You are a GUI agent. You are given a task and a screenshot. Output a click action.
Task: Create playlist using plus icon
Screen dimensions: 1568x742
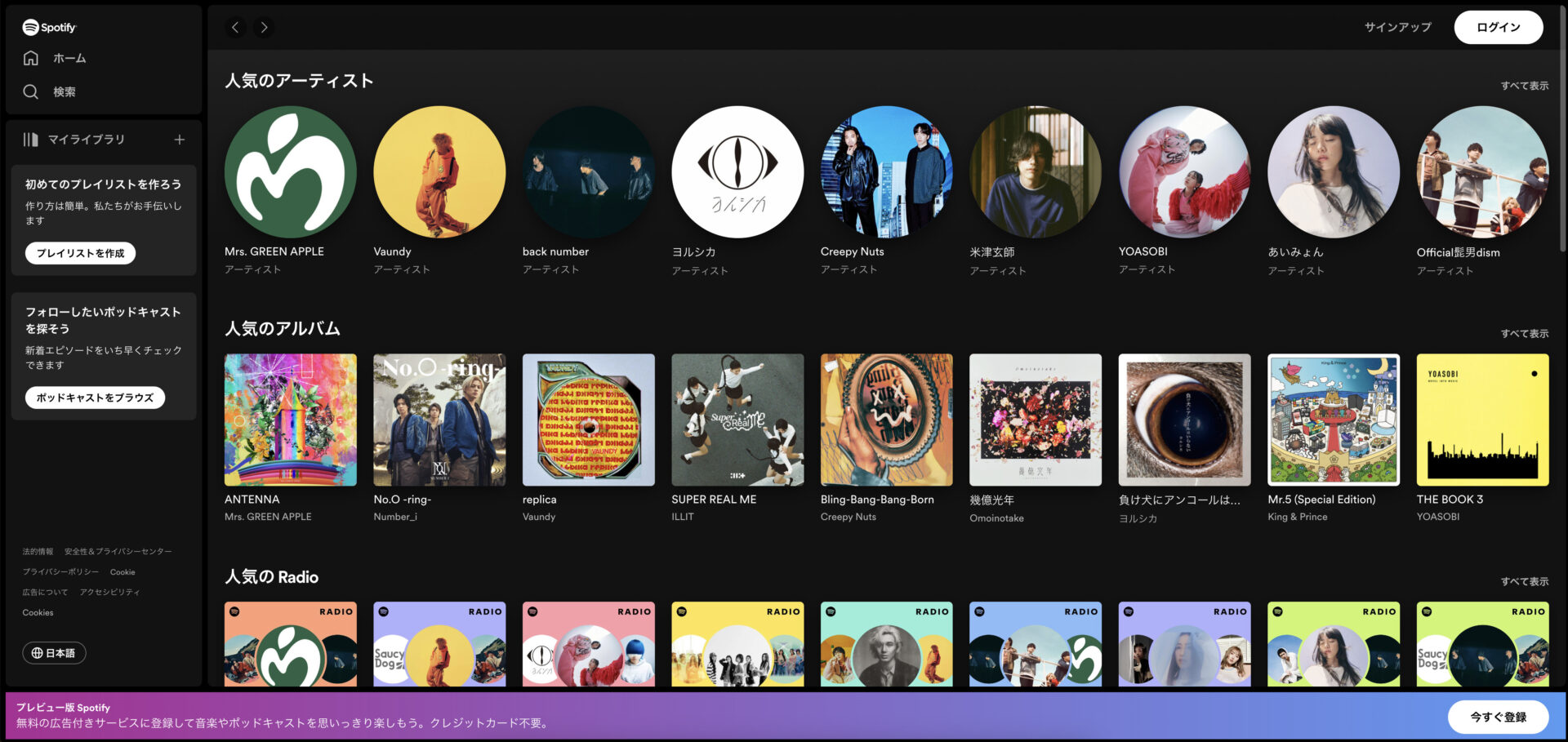(x=180, y=140)
